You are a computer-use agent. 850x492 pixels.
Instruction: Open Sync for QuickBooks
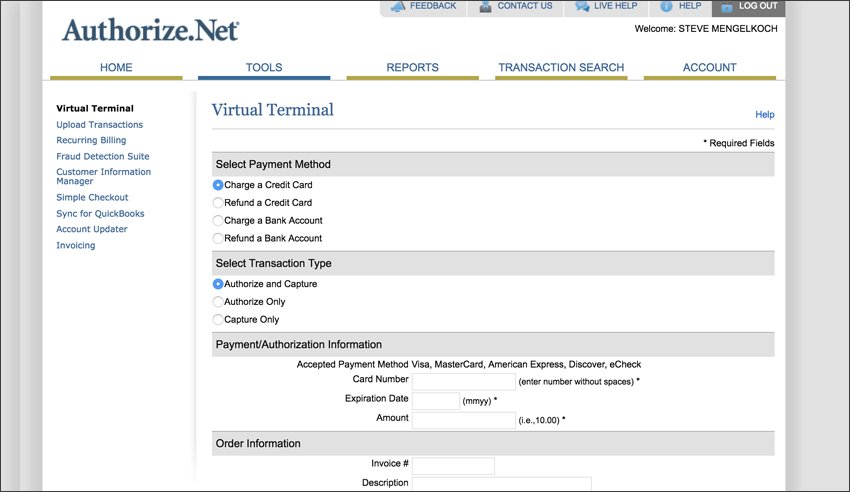click(100, 213)
